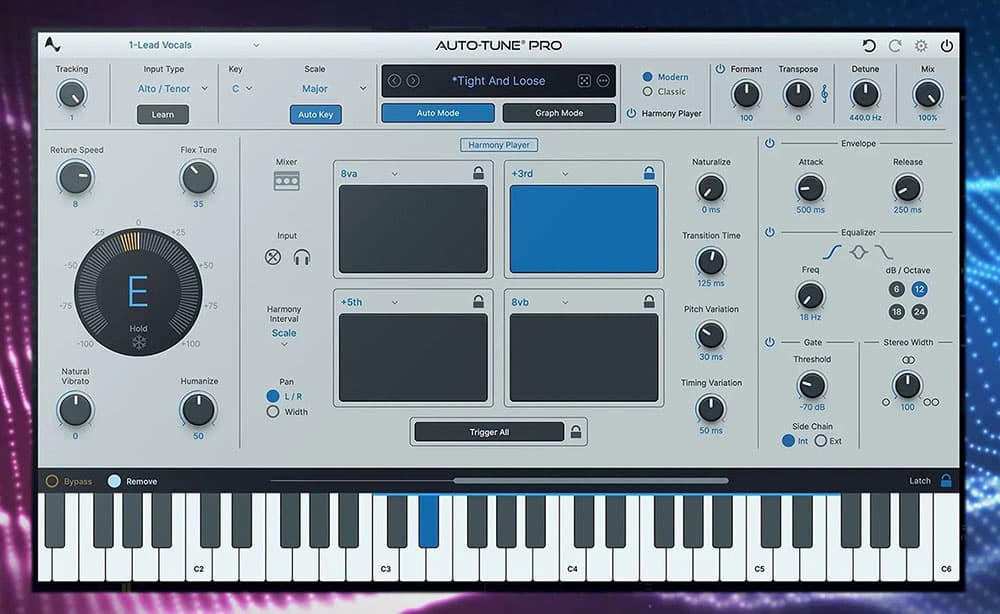Open the Mixer icon
Image resolution: width=1000 pixels, height=614 pixels.
click(286, 181)
